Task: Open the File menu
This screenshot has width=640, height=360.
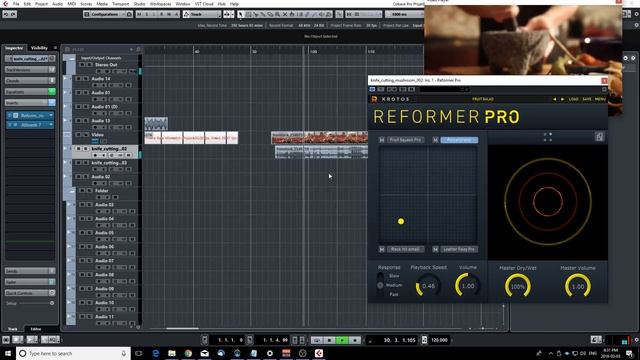Action: [16, 4]
